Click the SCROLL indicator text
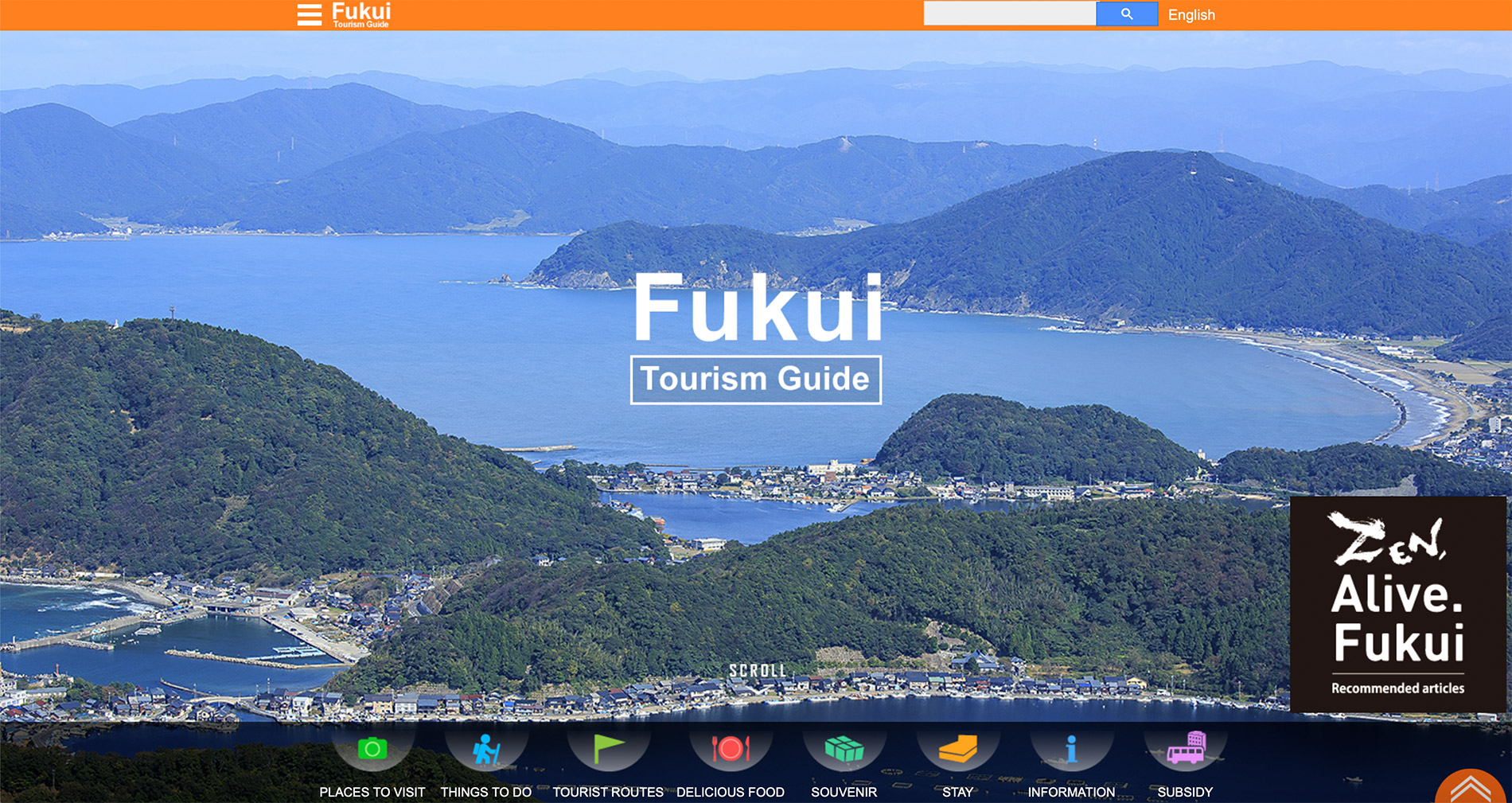This screenshot has height=803, width=1512. click(757, 671)
